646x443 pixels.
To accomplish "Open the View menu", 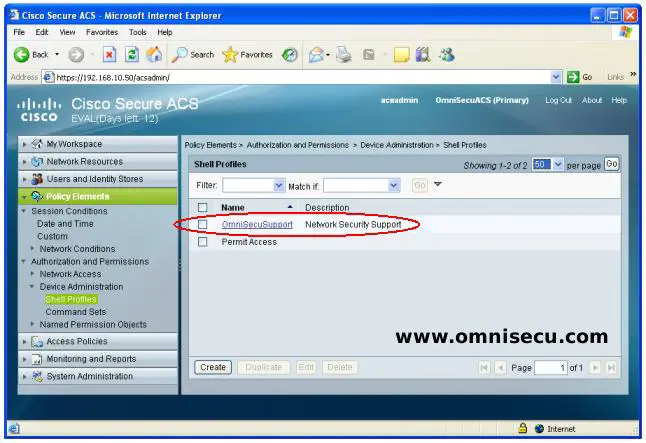I will [67, 32].
